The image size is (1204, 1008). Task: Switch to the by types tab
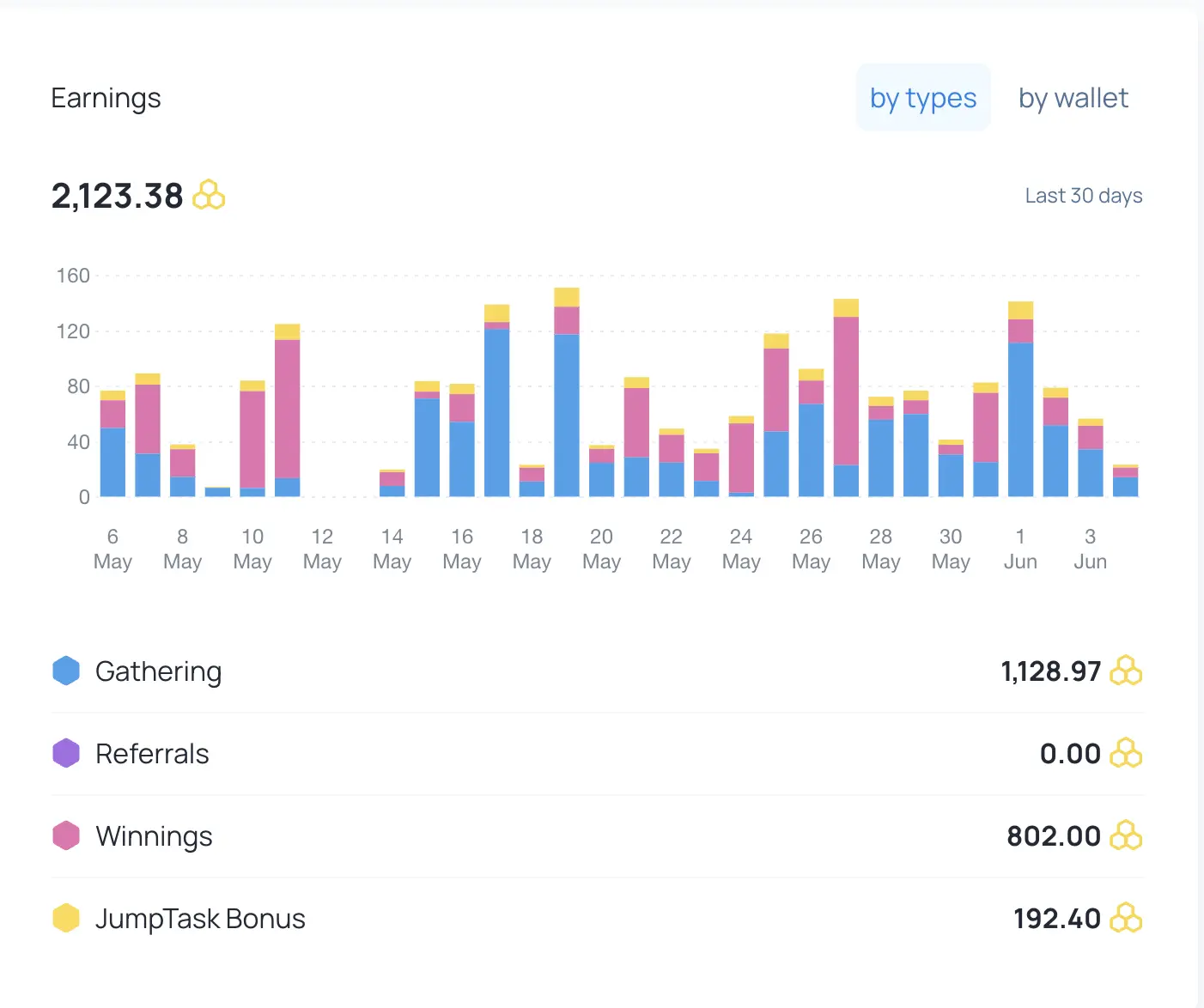tap(923, 98)
